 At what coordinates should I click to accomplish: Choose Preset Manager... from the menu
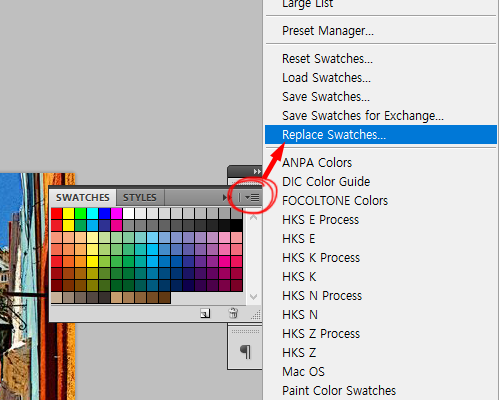pyautogui.click(x=328, y=31)
